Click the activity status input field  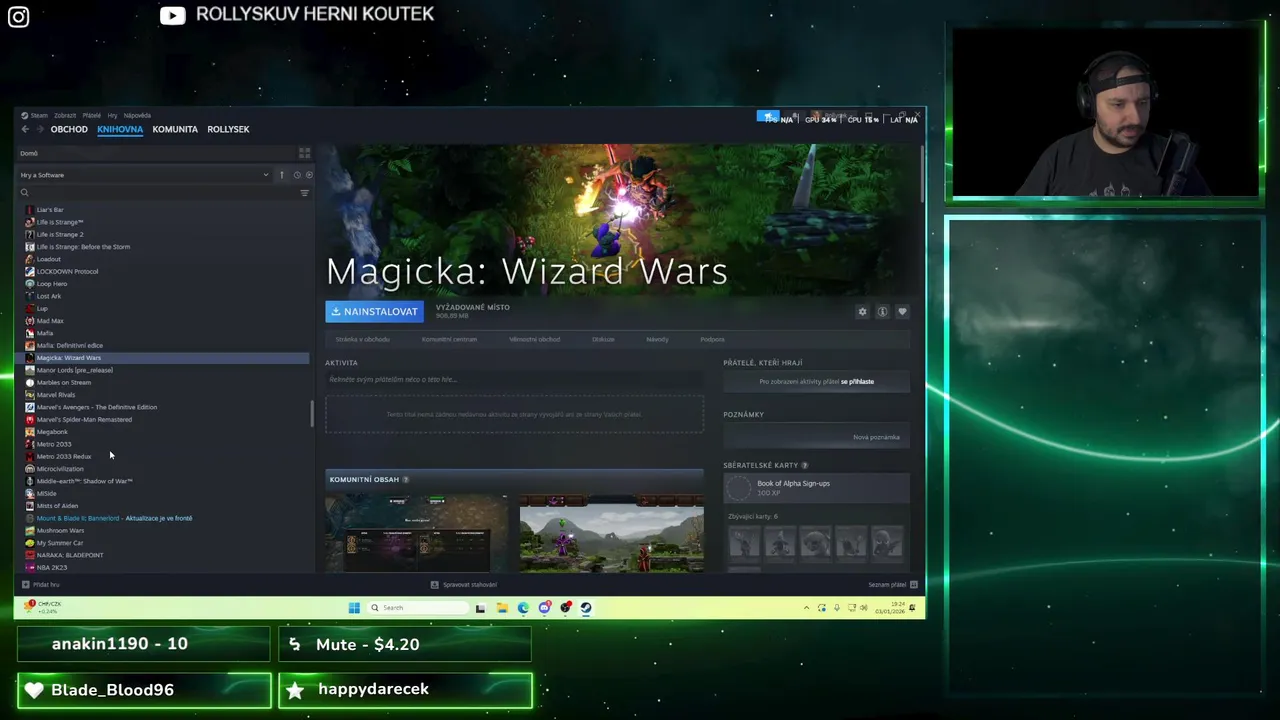tap(514, 380)
